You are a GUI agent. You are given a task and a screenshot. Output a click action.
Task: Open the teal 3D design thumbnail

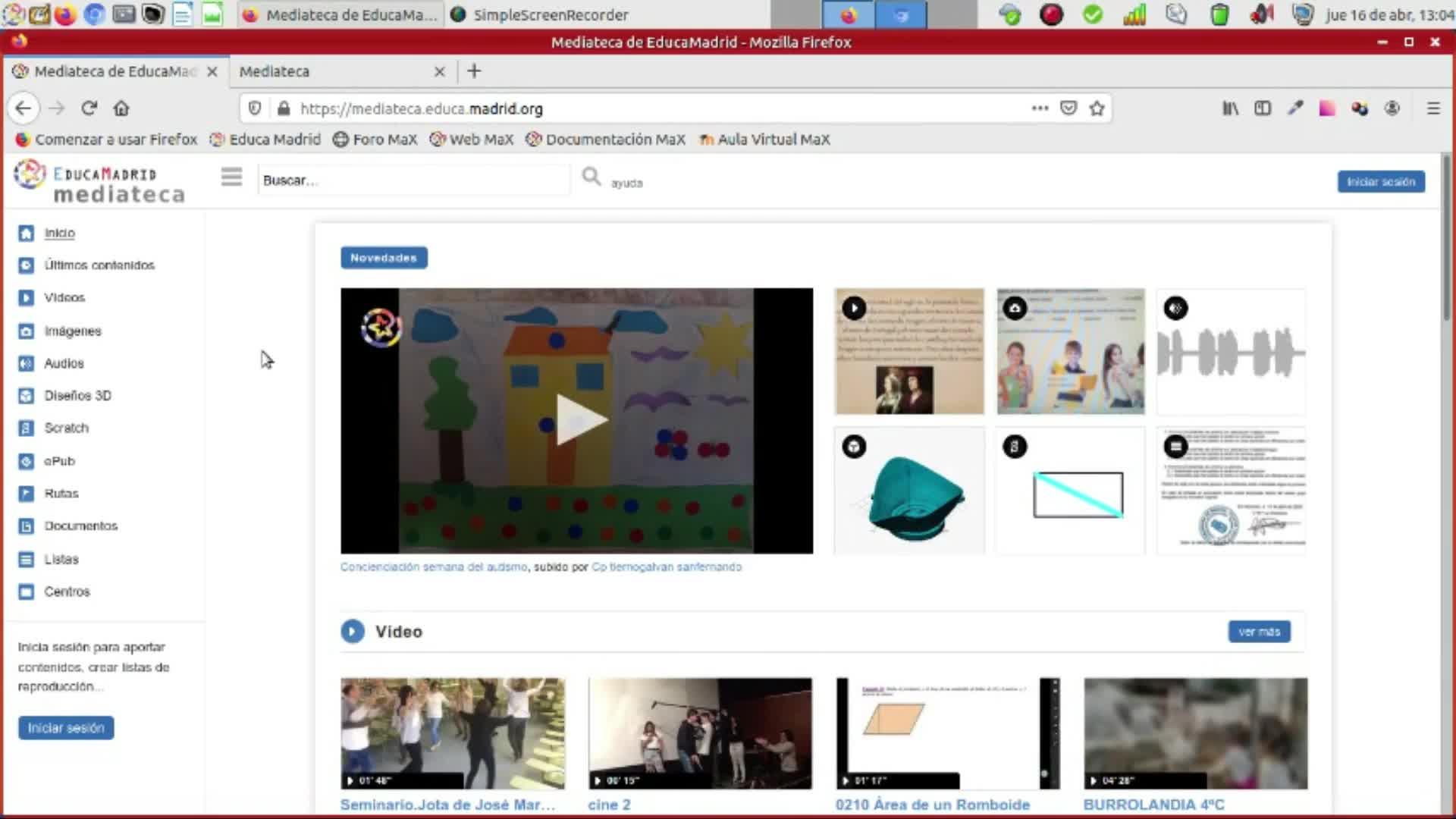pos(909,491)
